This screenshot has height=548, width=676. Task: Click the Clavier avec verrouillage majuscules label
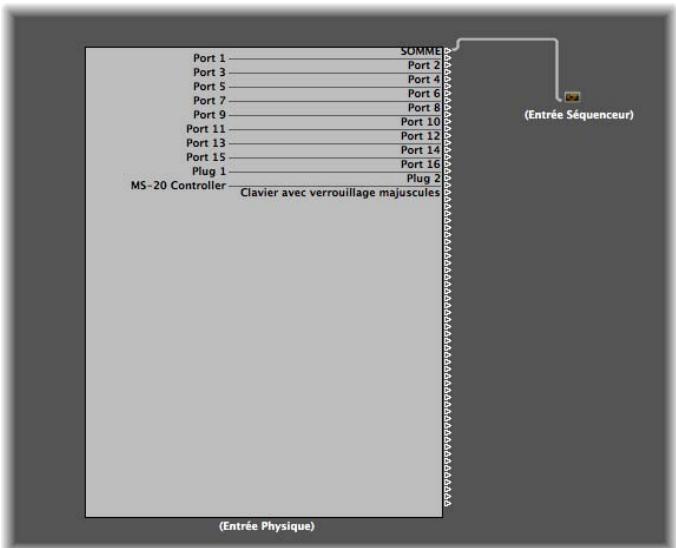[340, 193]
